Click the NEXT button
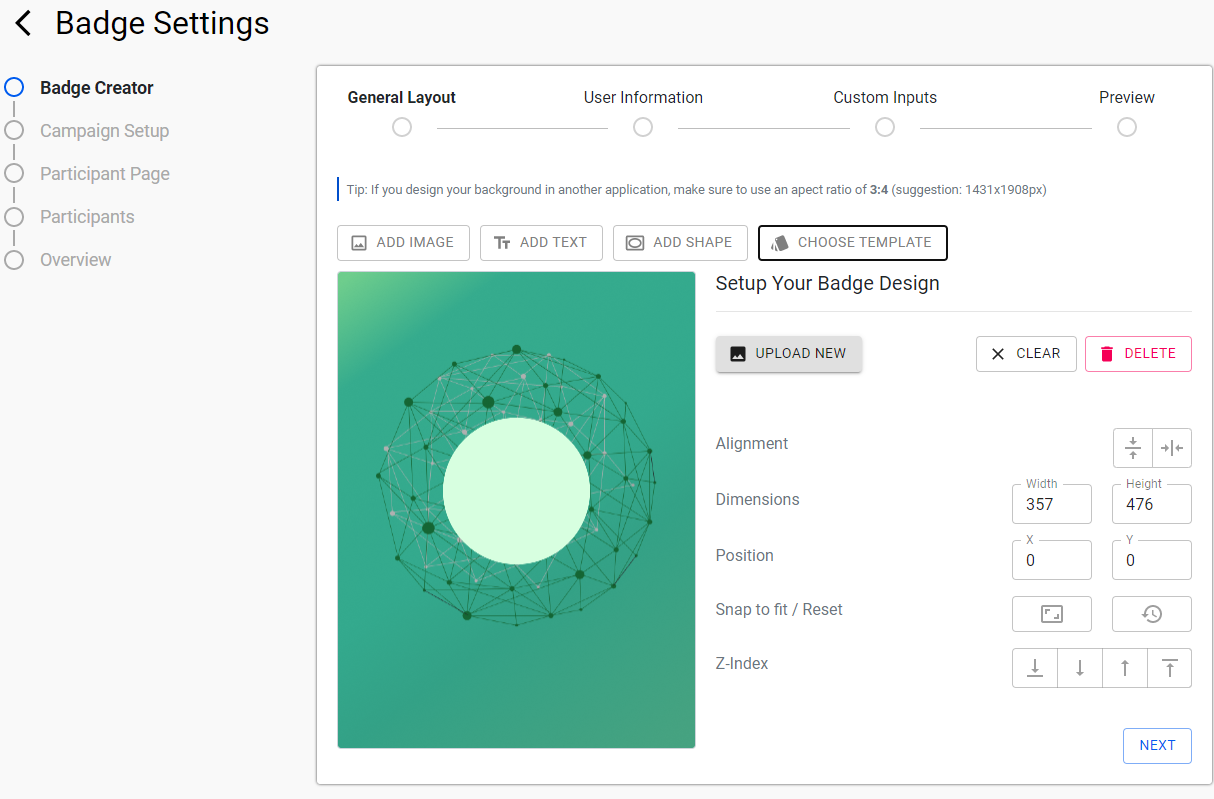 (x=1156, y=745)
